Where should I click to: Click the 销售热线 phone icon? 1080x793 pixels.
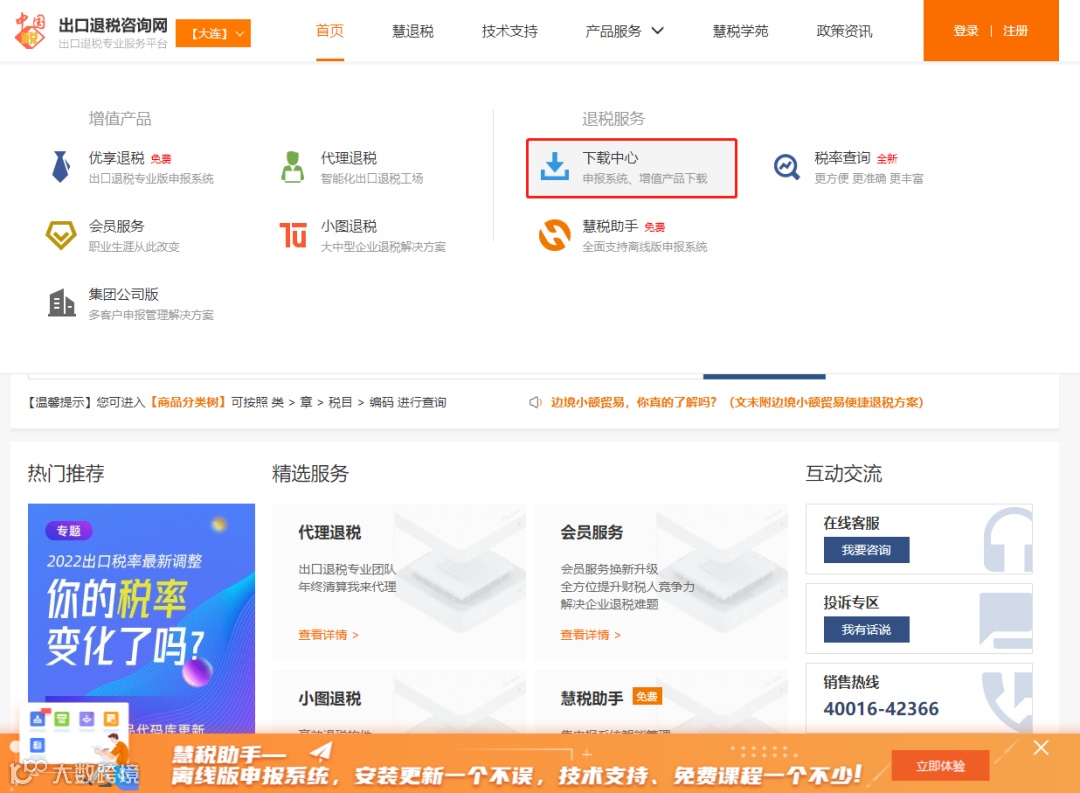tap(1008, 699)
